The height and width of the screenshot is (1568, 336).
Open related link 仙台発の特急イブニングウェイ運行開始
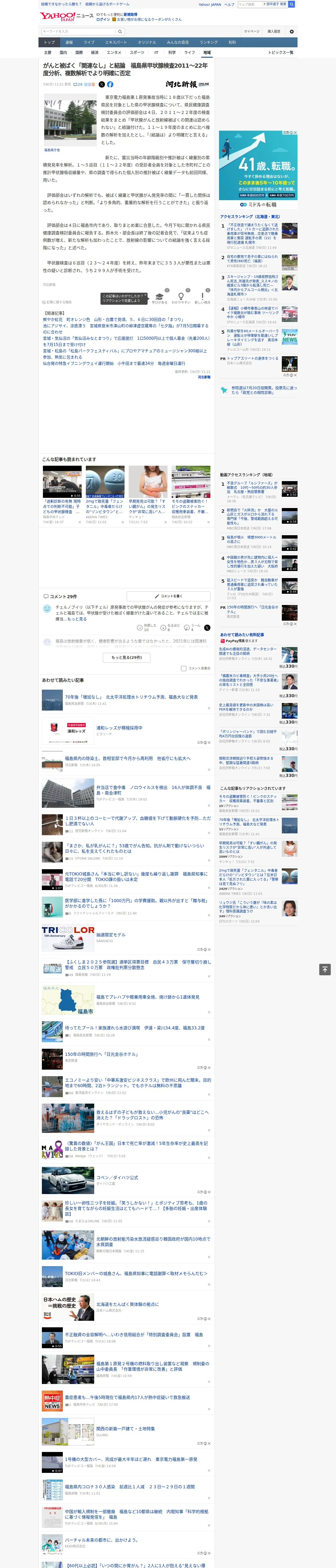[x=114, y=364]
